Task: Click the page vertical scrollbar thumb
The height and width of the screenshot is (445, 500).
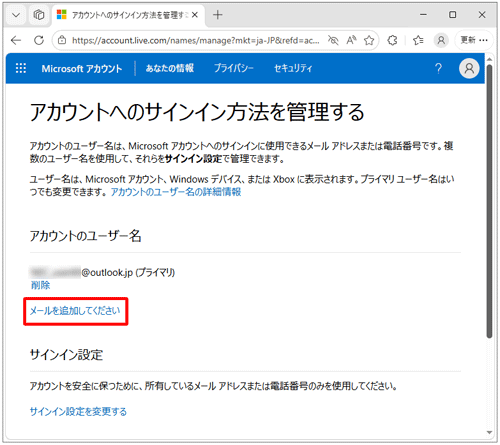Action: pos(489,201)
